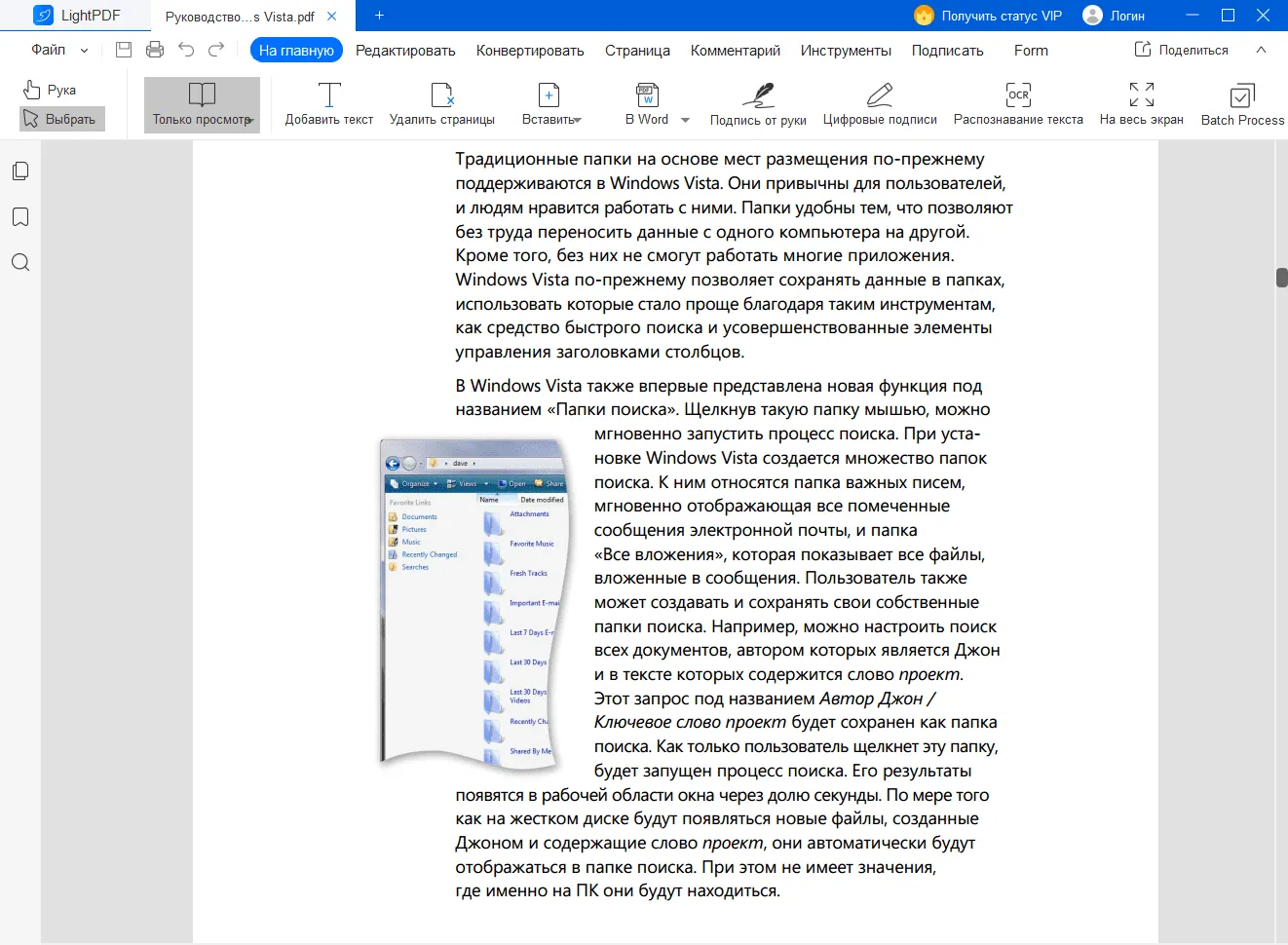Image resolution: width=1288 pixels, height=945 pixels.
Task: Switch to Подписать tab
Action: 948,51
